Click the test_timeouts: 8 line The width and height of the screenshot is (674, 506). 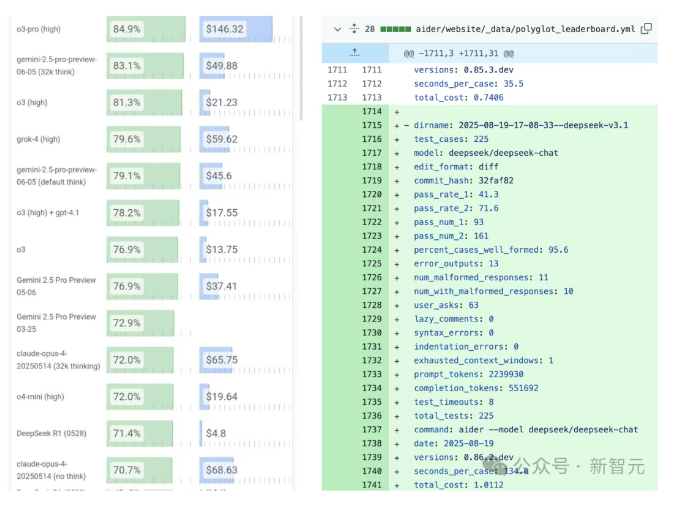(453, 402)
